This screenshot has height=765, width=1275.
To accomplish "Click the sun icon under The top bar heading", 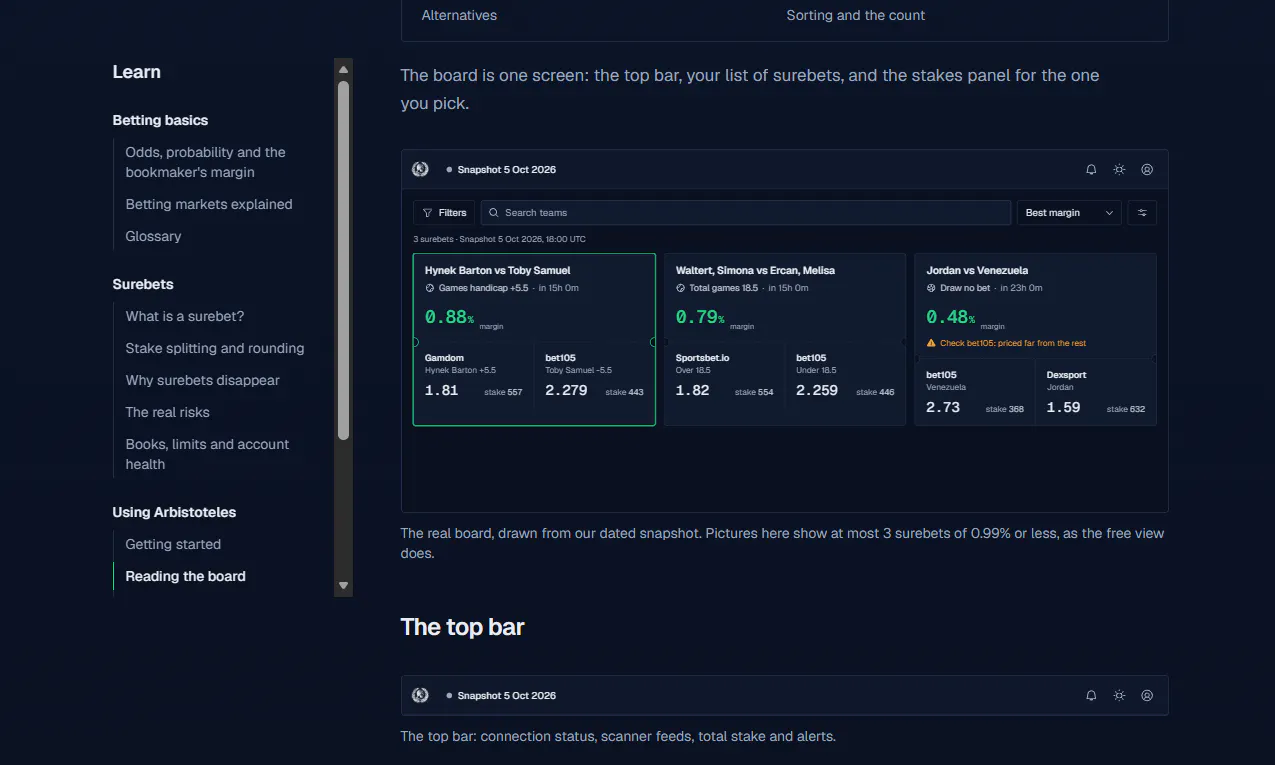I will 1119,696.
